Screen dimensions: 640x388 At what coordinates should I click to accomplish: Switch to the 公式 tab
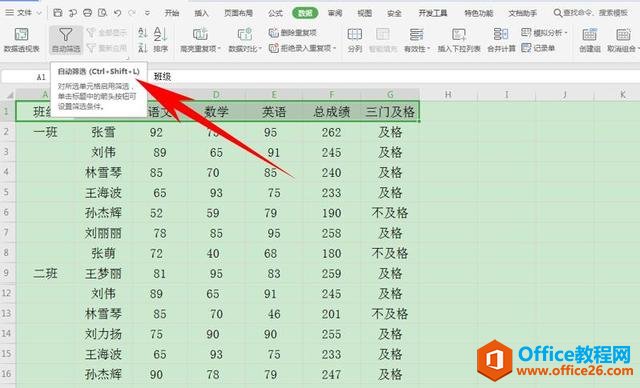click(276, 13)
